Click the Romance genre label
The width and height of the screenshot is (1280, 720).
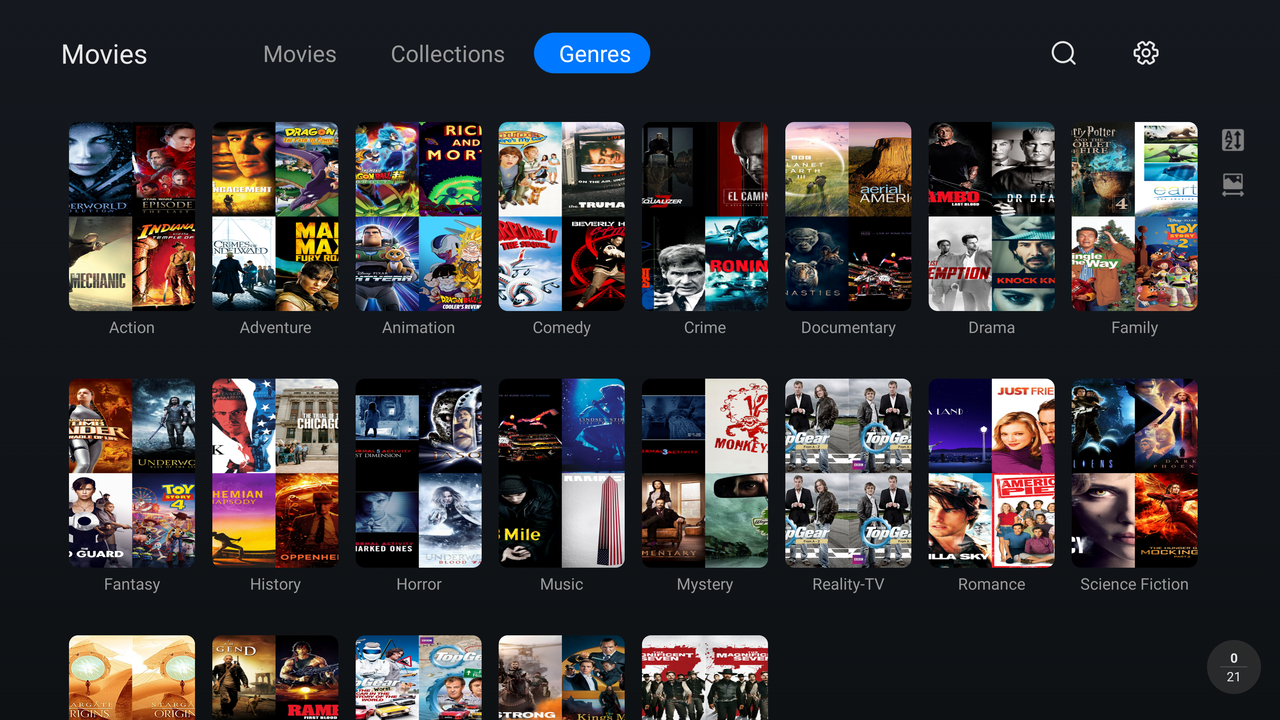click(x=991, y=585)
